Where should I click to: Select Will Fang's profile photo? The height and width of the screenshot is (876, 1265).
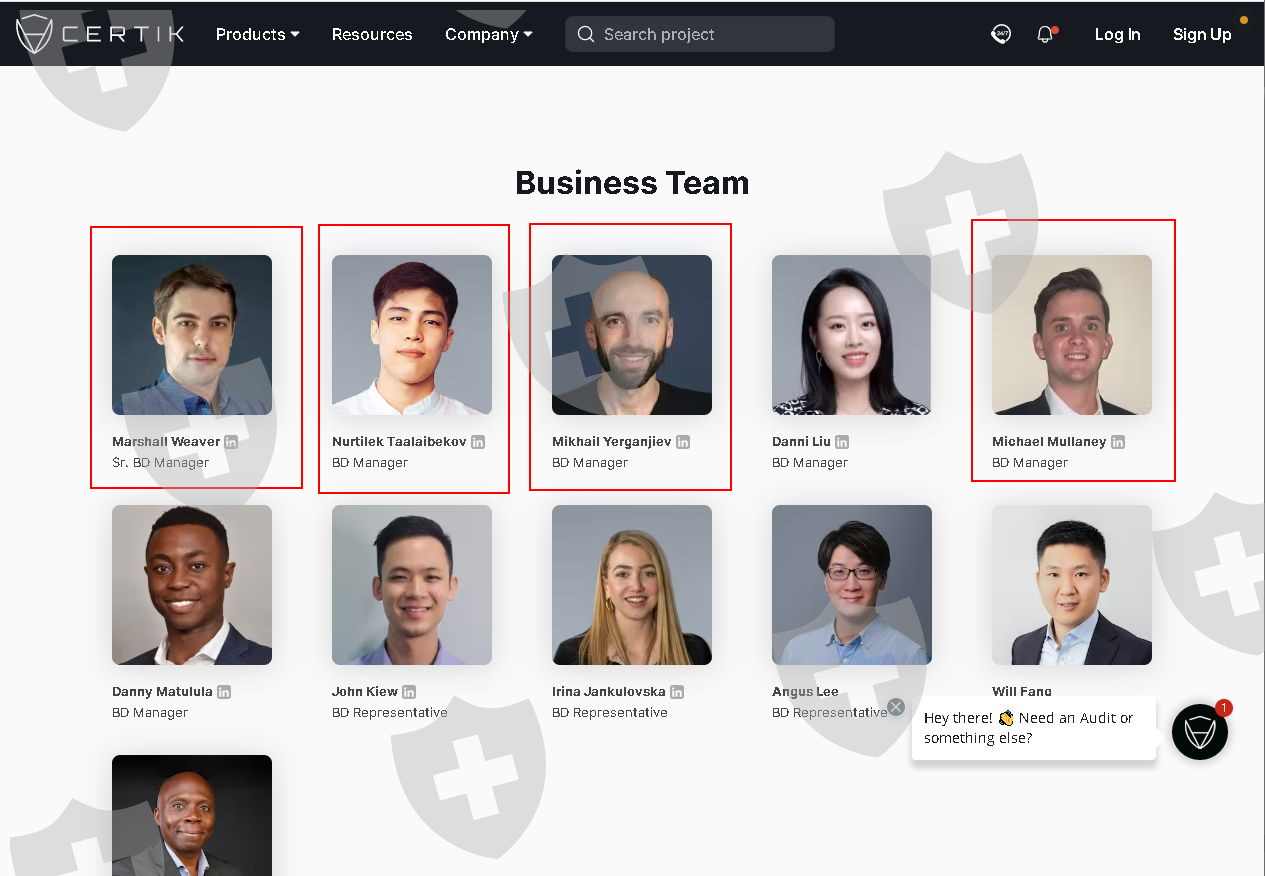click(x=1072, y=585)
